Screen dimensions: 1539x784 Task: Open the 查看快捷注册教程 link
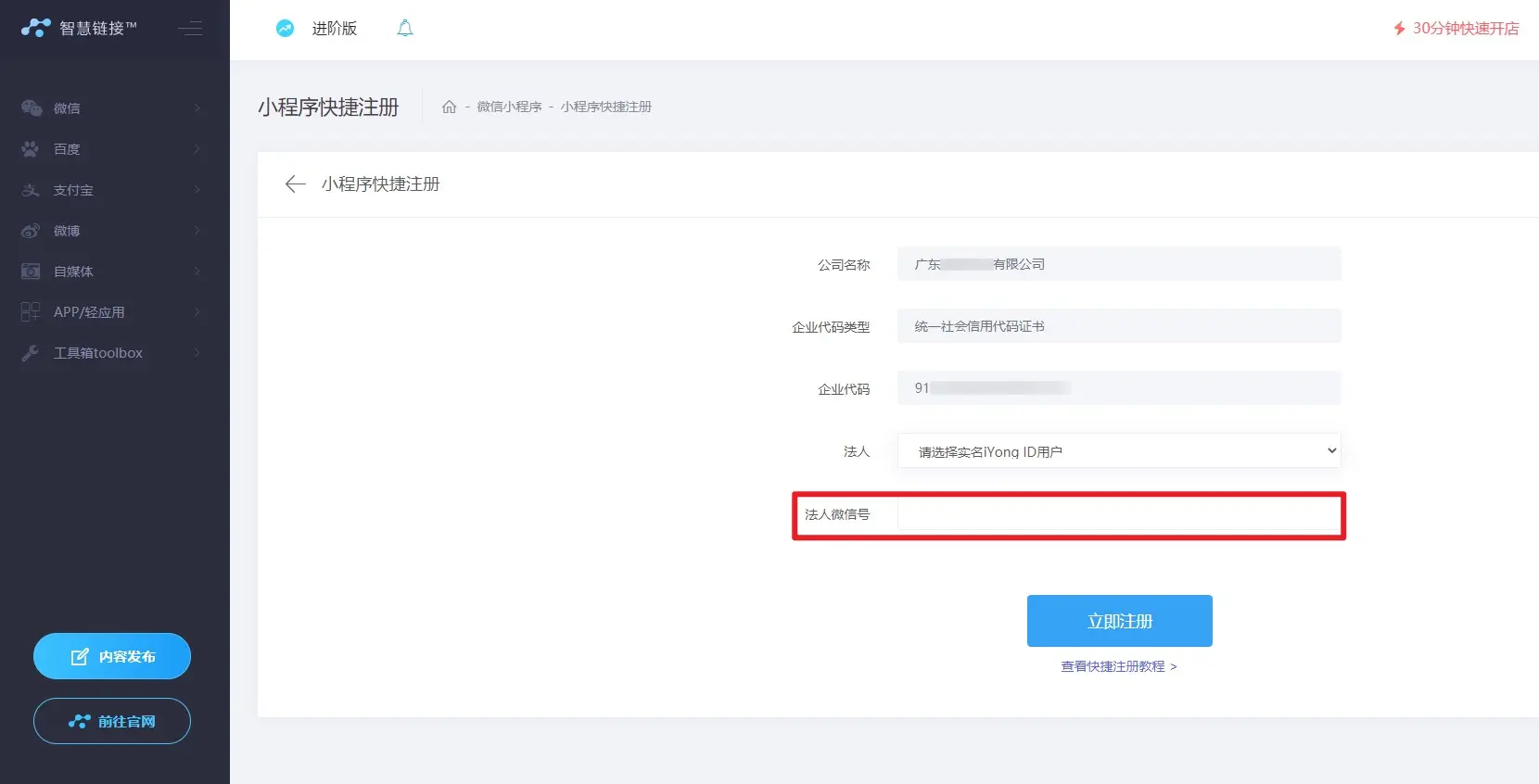coord(1118,666)
